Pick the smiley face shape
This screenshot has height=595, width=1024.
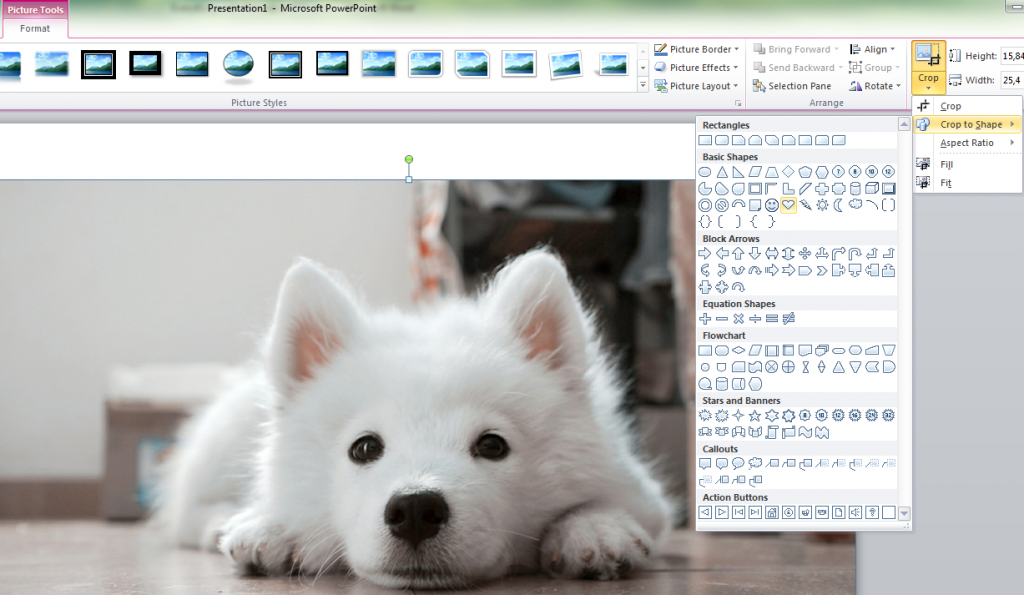coord(772,205)
